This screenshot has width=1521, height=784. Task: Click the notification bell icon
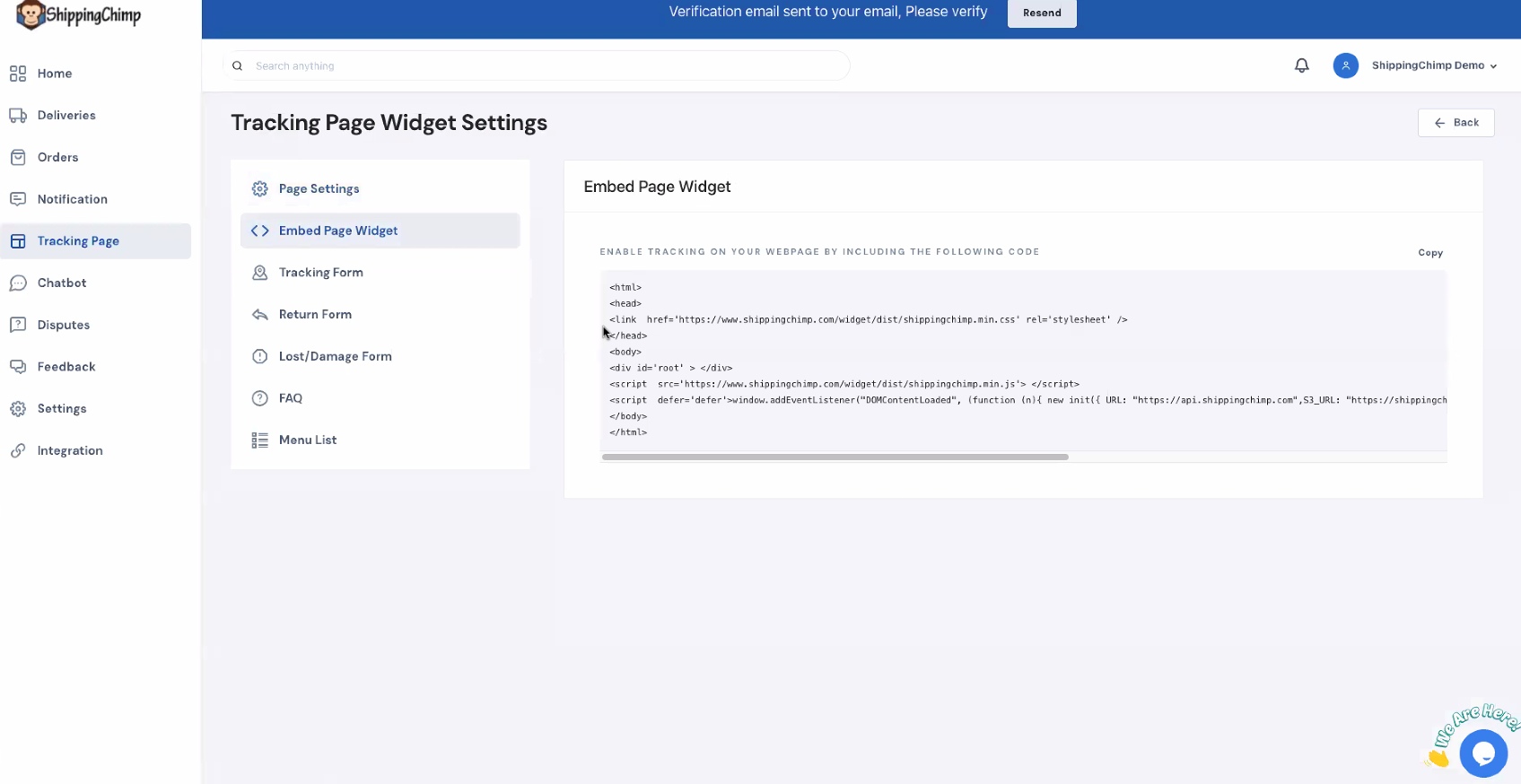[x=1301, y=65]
